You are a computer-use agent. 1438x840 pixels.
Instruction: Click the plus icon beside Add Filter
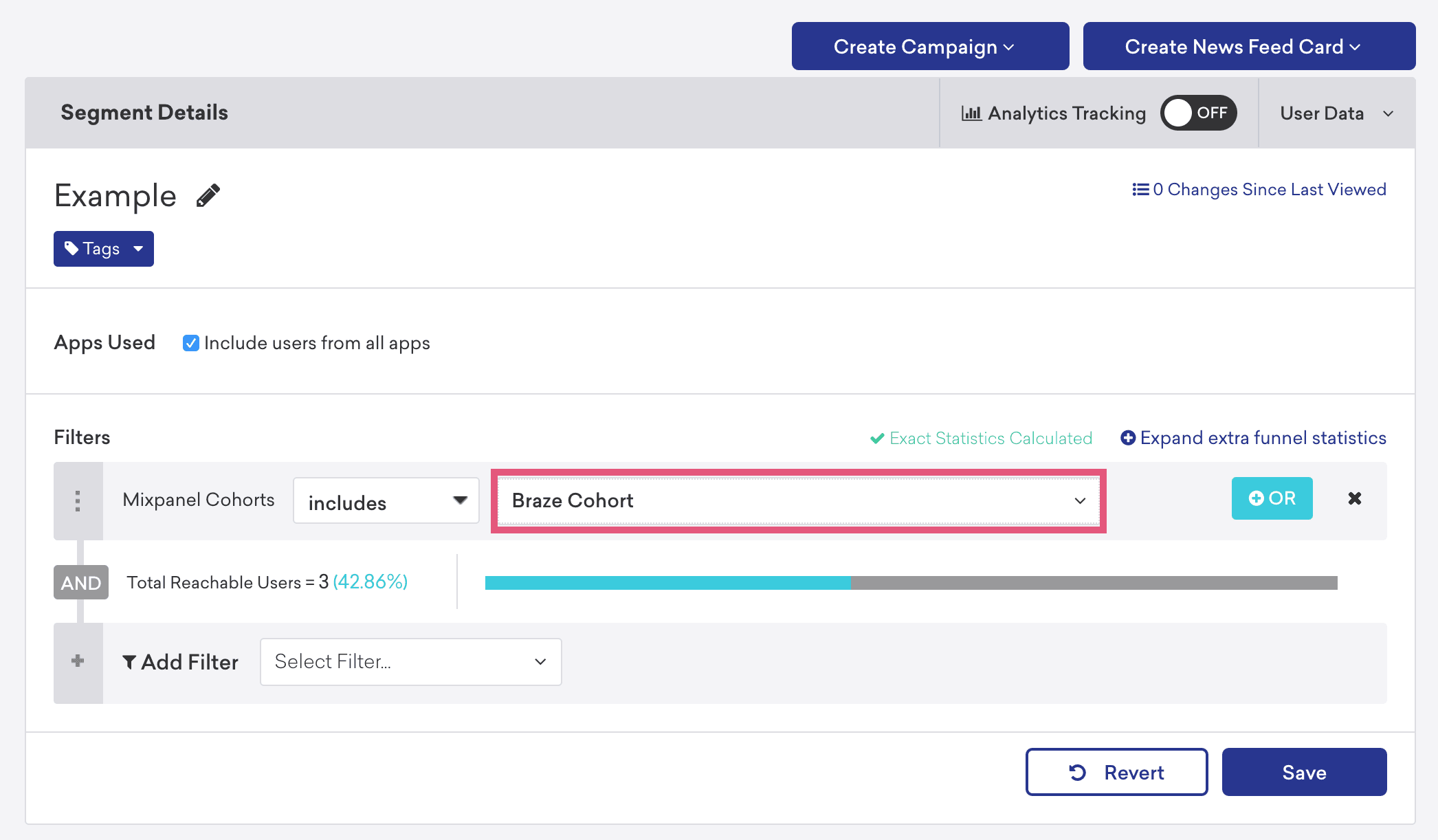tap(78, 661)
